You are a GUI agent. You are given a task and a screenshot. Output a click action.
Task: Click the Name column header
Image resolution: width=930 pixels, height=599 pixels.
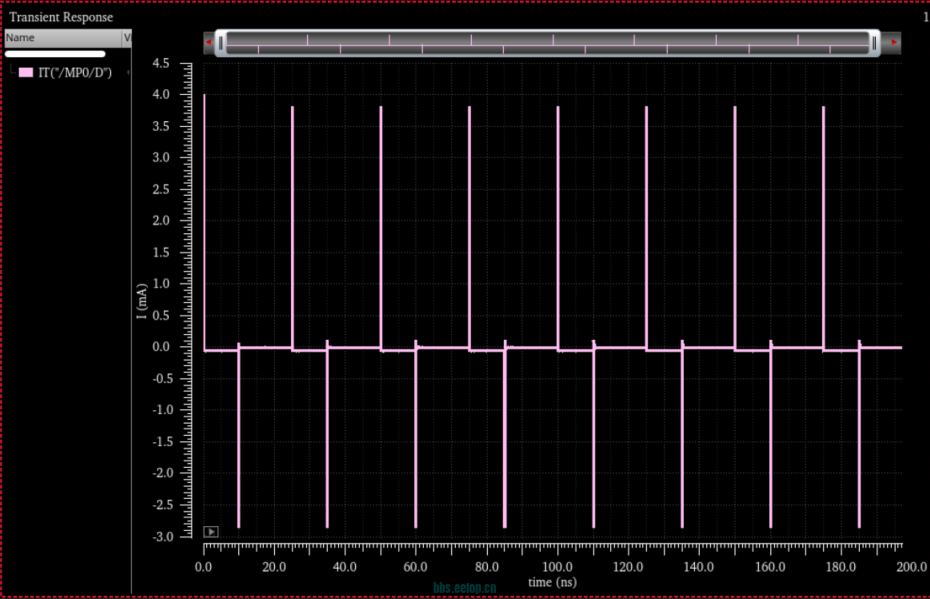[x=60, y=38]
